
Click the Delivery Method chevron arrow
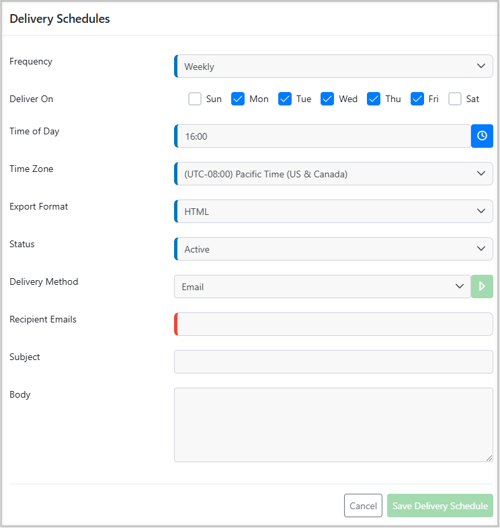click(x=460, y=286)
